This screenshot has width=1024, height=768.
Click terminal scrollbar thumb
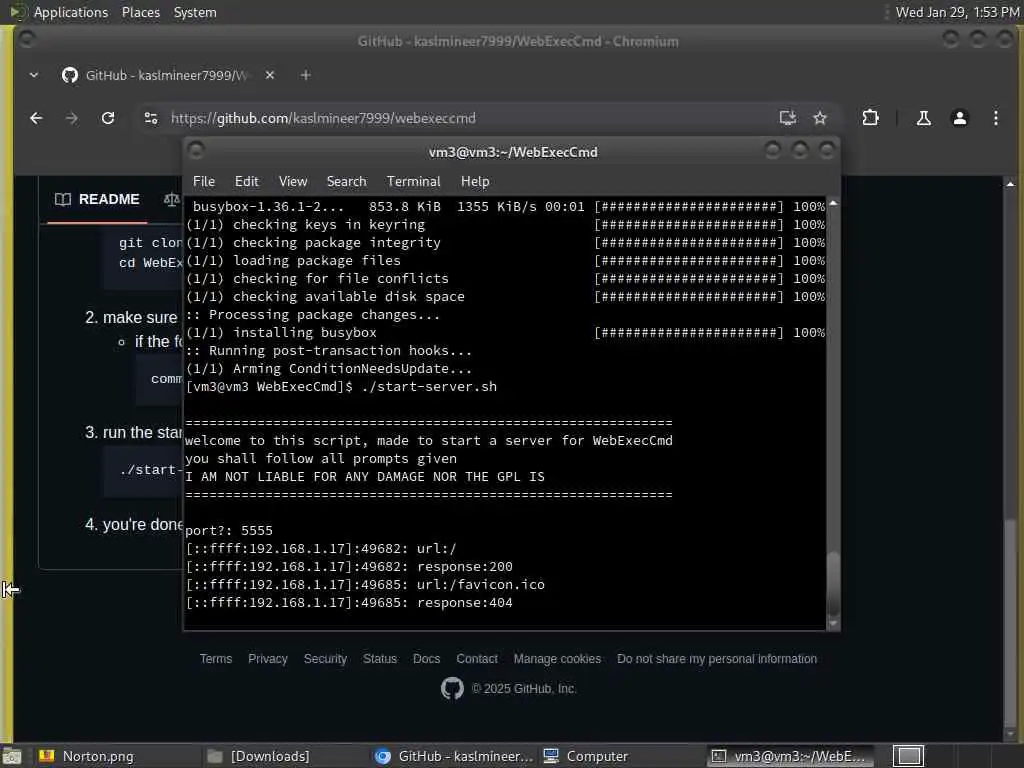coord(833,583)
